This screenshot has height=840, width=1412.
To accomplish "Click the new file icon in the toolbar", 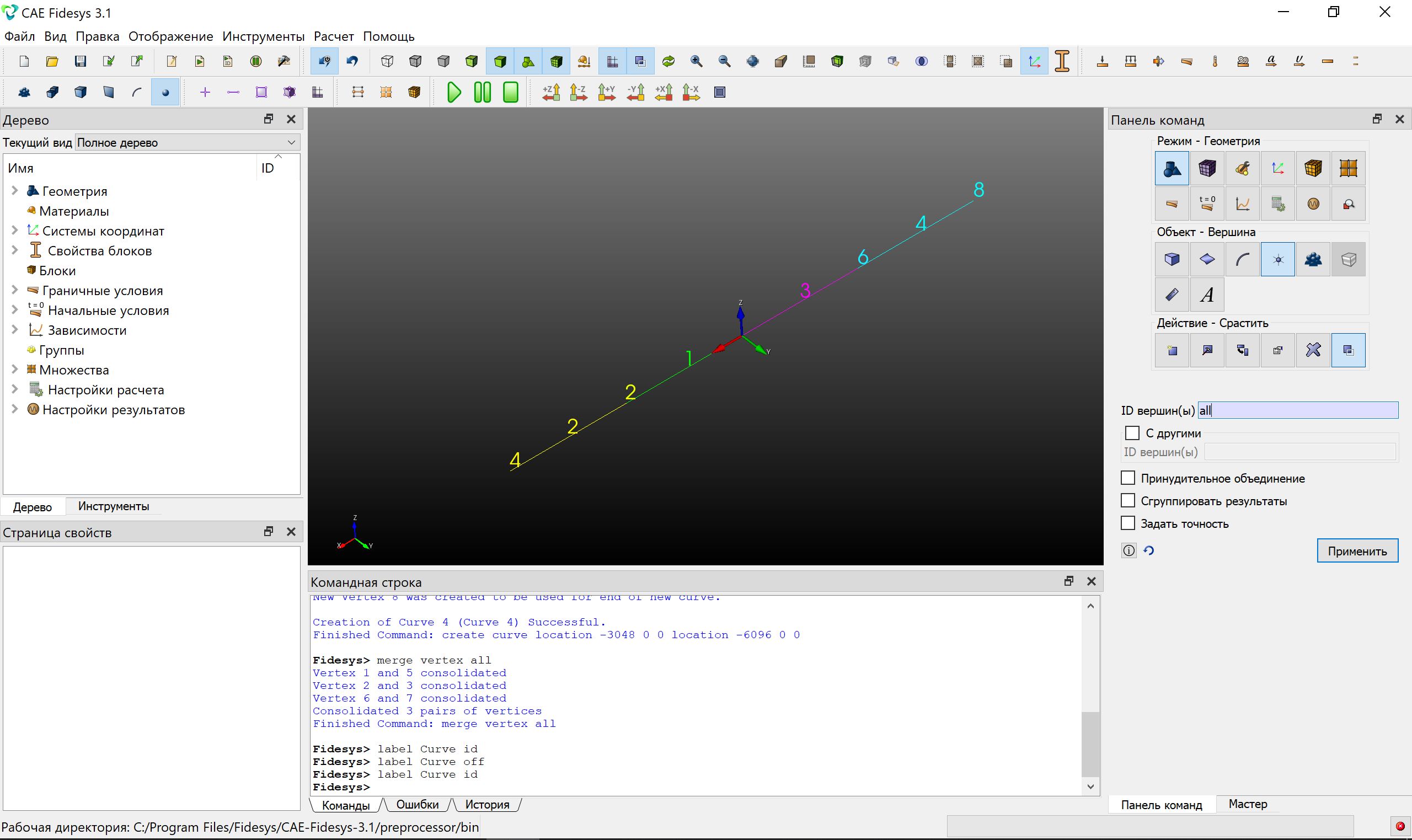I will 24,61.
